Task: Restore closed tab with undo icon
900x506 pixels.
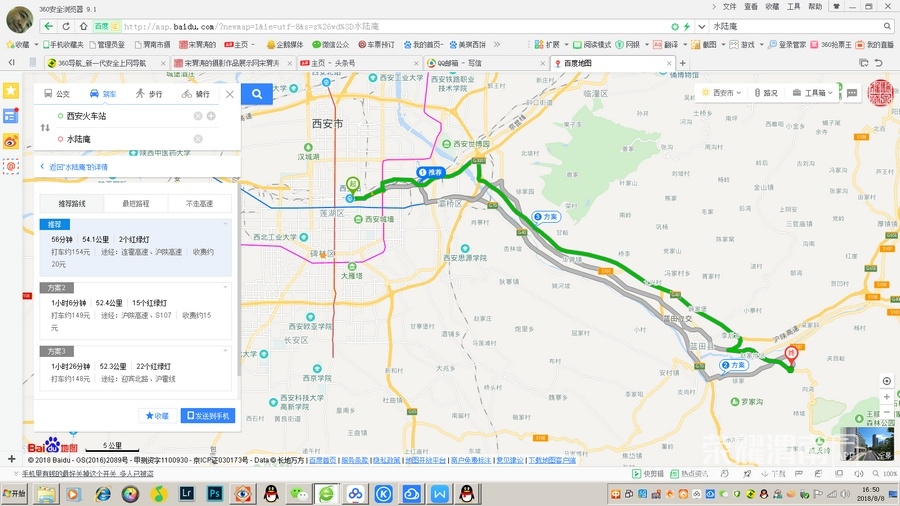Action: [x=879, y=63]
